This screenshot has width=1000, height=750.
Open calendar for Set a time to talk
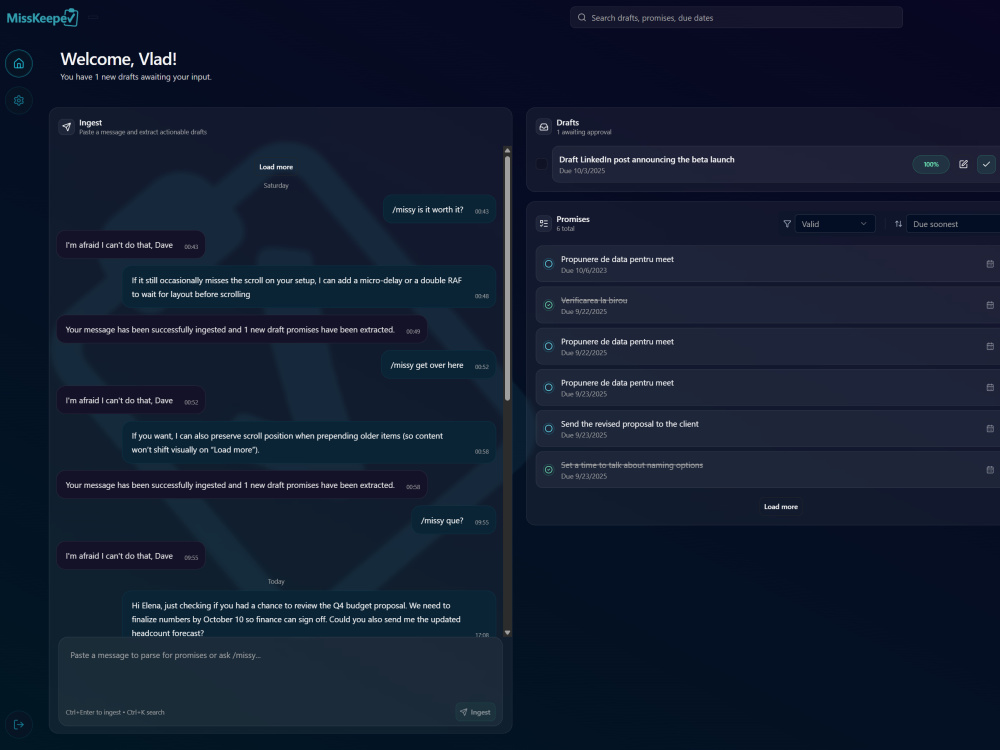tap(990, 470)
